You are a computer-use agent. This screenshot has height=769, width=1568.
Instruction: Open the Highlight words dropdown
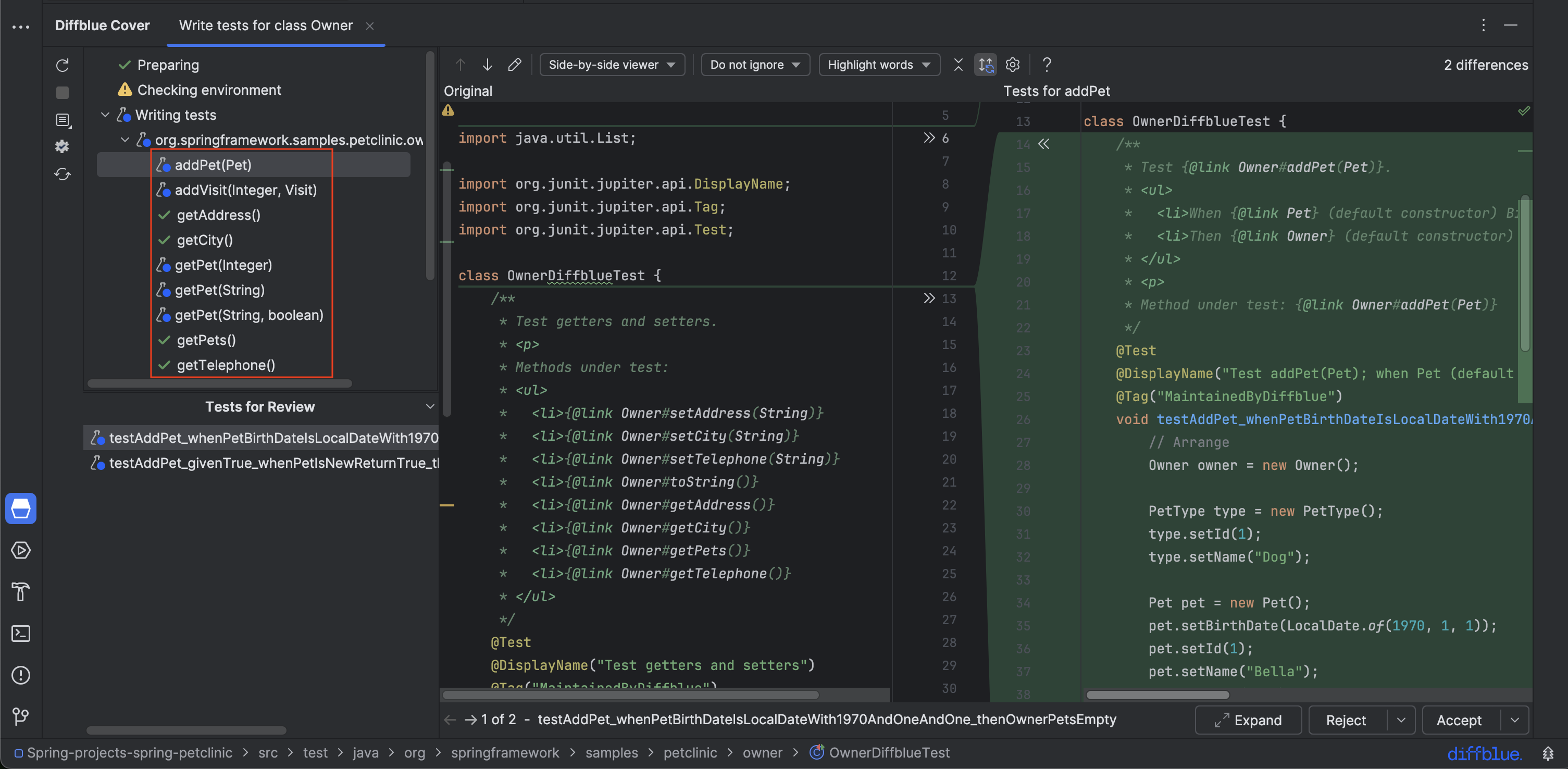pos(879,65)
